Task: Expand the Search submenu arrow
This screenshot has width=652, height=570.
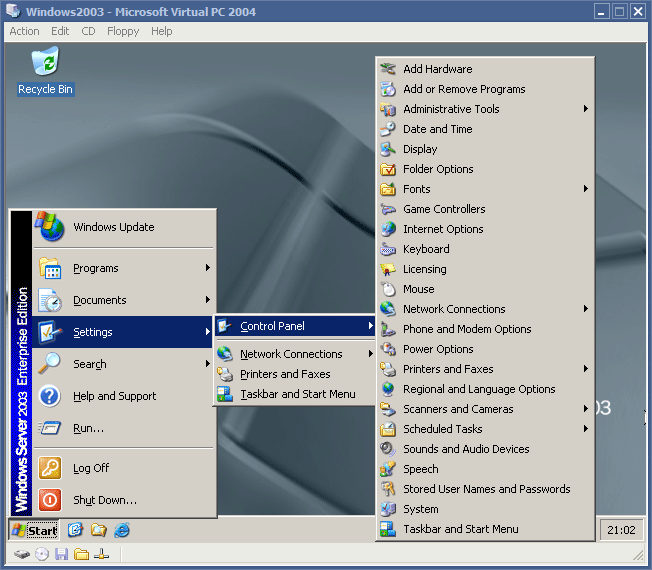Action: (207, 364)
